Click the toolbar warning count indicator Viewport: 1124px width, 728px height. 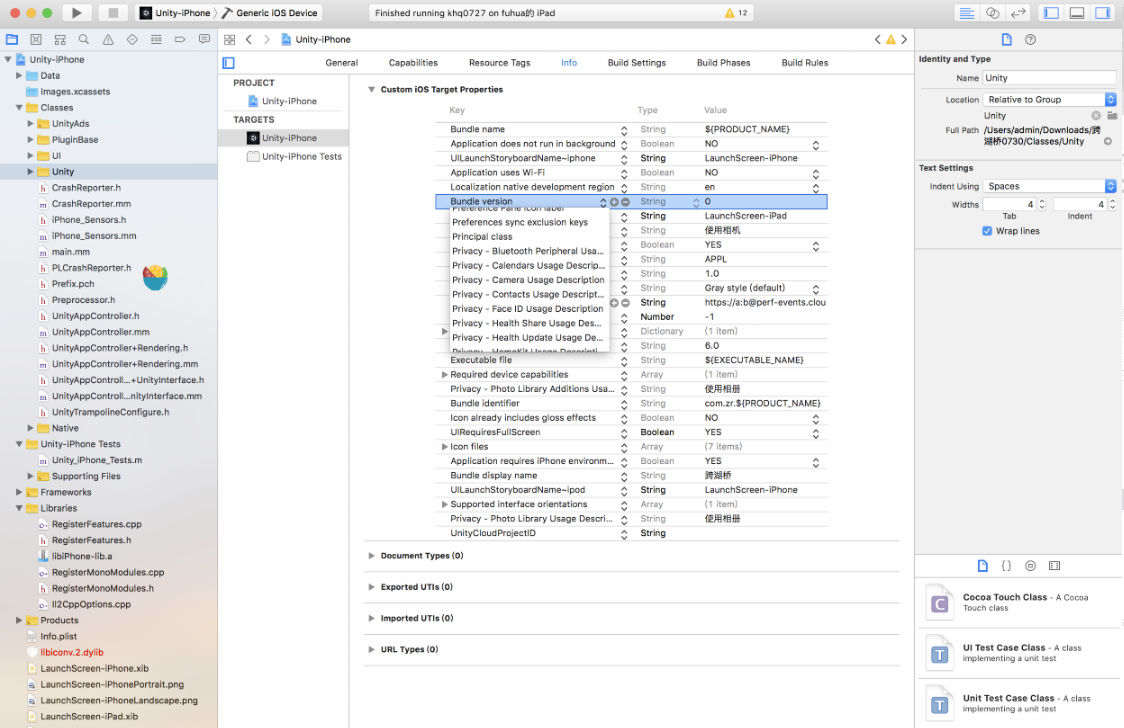(x=736, y=13)
